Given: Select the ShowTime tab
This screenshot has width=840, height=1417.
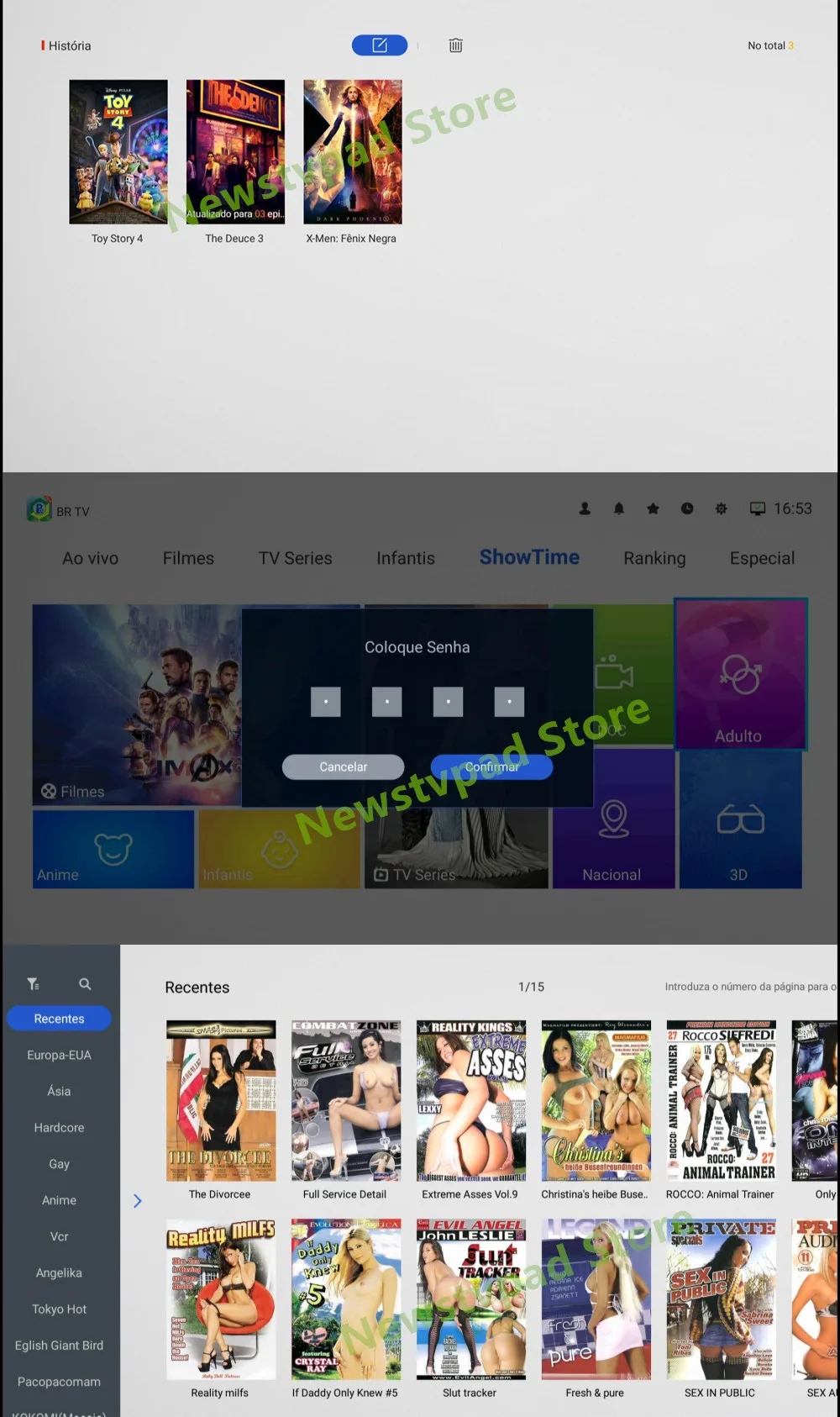Looking at the screenshot, I should click(x=529, y=557).
